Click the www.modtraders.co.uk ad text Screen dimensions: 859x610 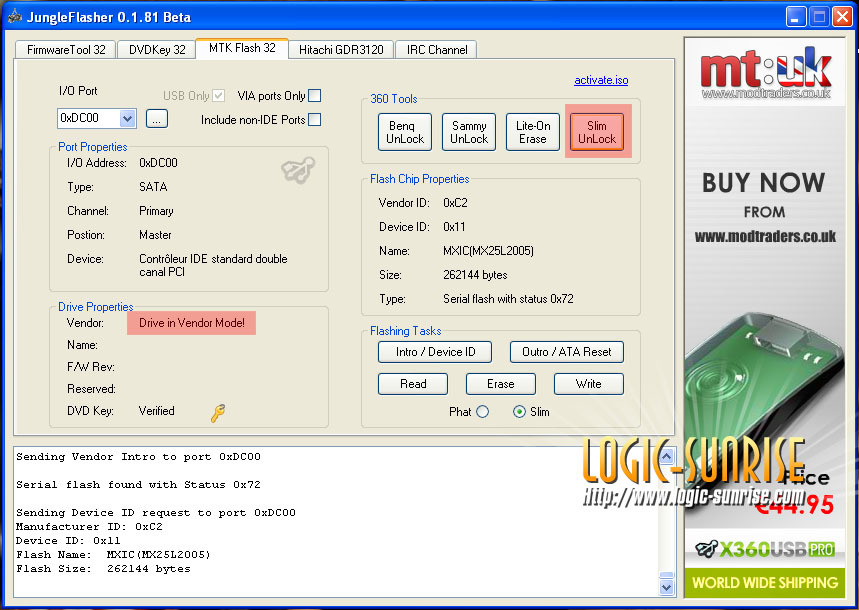(765, 236)
